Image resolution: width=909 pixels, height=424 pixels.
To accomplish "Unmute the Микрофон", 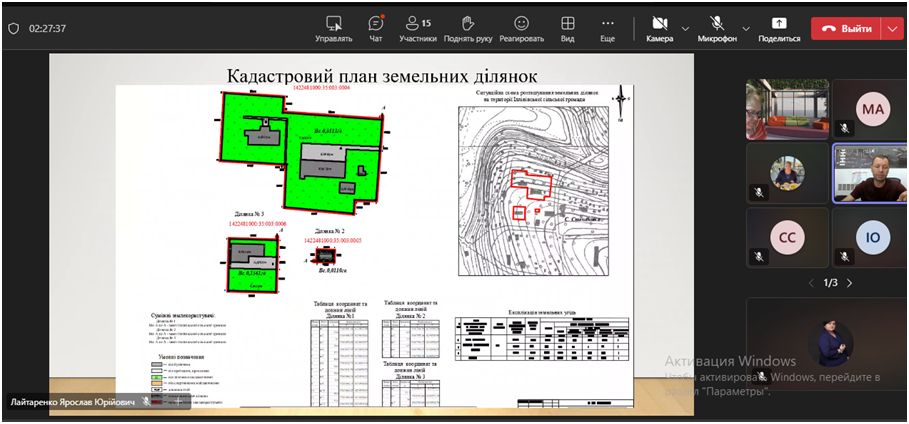I will click(x=717, y=28).
